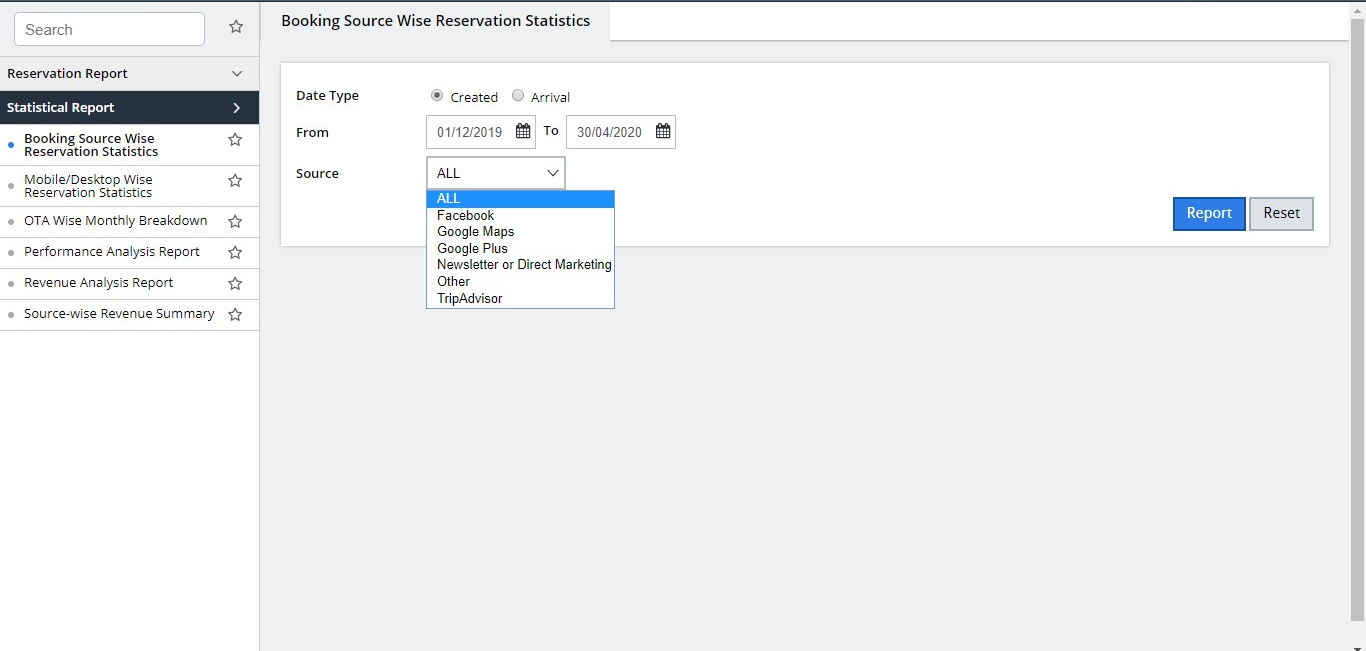
Task: Star the Revenue Analysis Report
Action: (235, 284)
